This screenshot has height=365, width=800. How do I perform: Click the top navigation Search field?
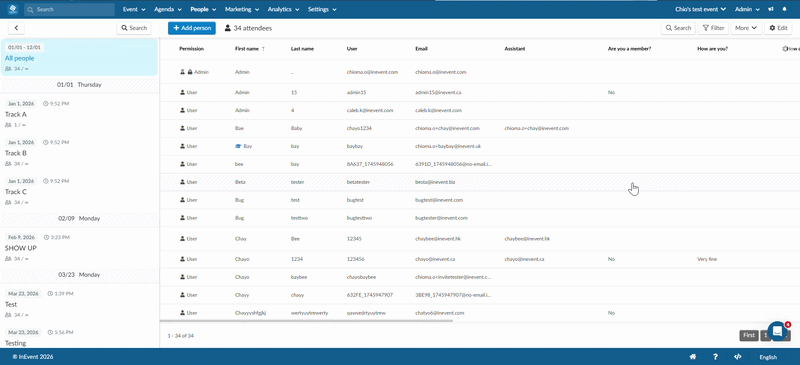(69, 9)
